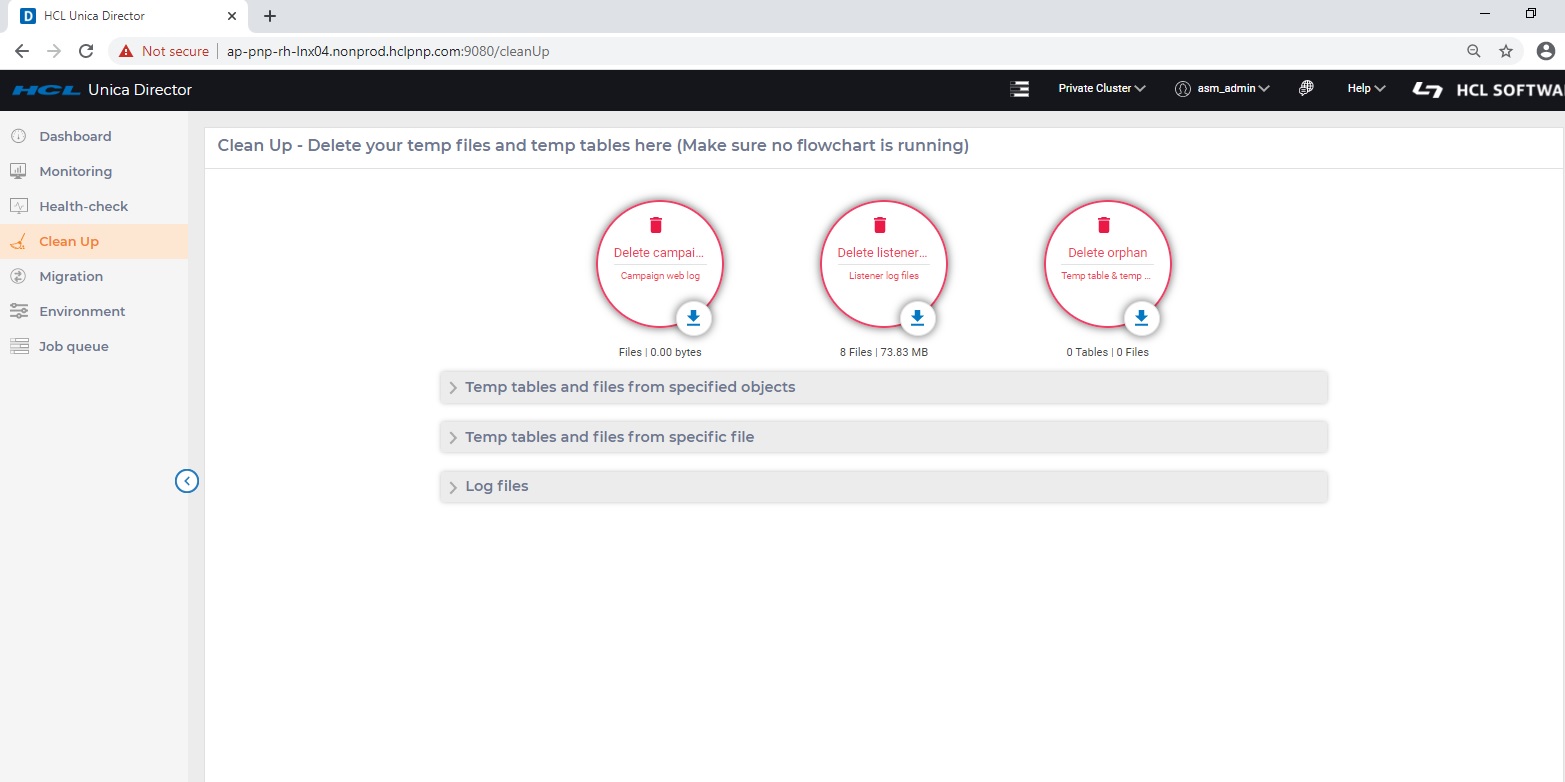This screenshot has width=1565, height=782.
Task: Click the Delete campaign label
Action: tap(659, 253)
